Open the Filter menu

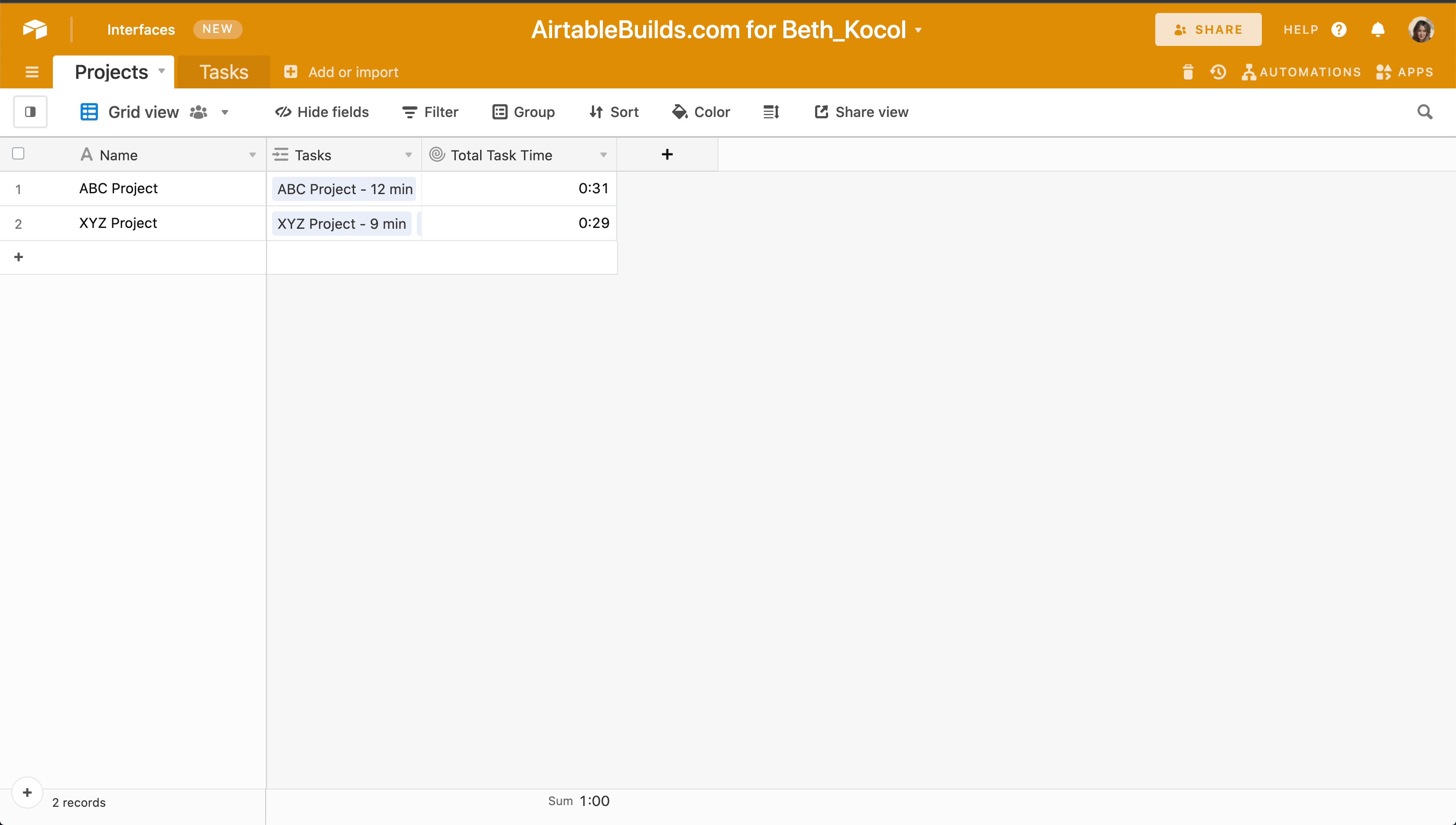pos(430,112)
